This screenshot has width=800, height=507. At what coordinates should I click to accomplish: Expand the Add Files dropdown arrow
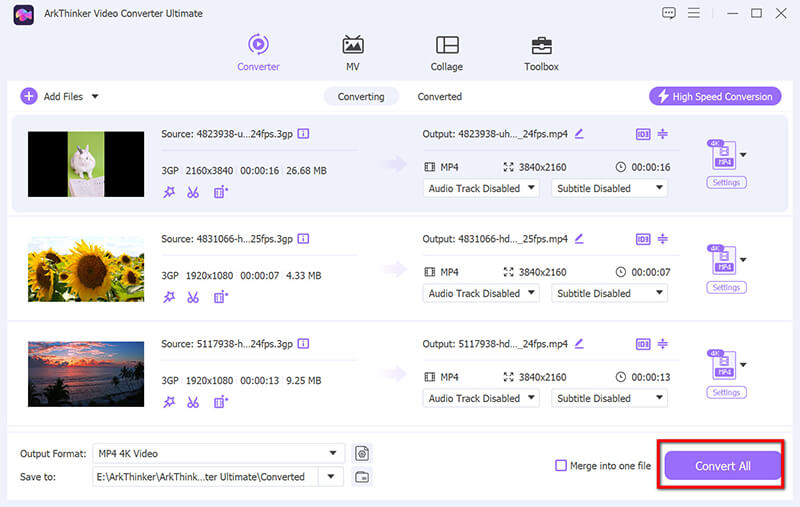pyautogui.click(x=95, y=96)
